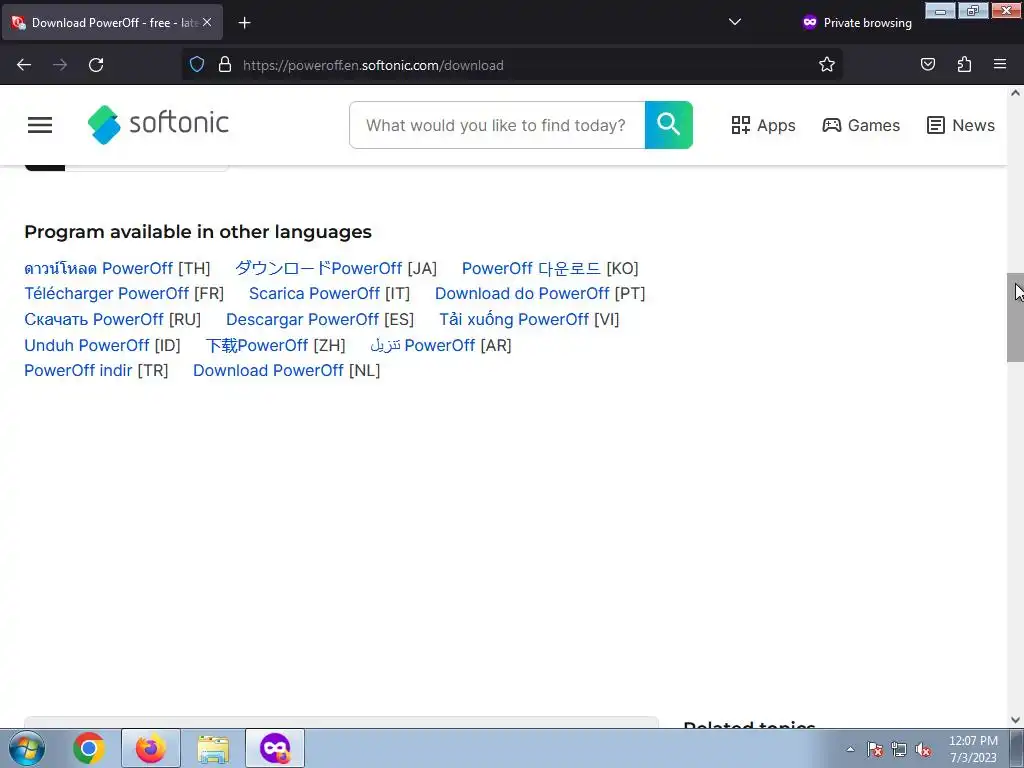Open the taskbar clock and date

(x=973, y=749)
